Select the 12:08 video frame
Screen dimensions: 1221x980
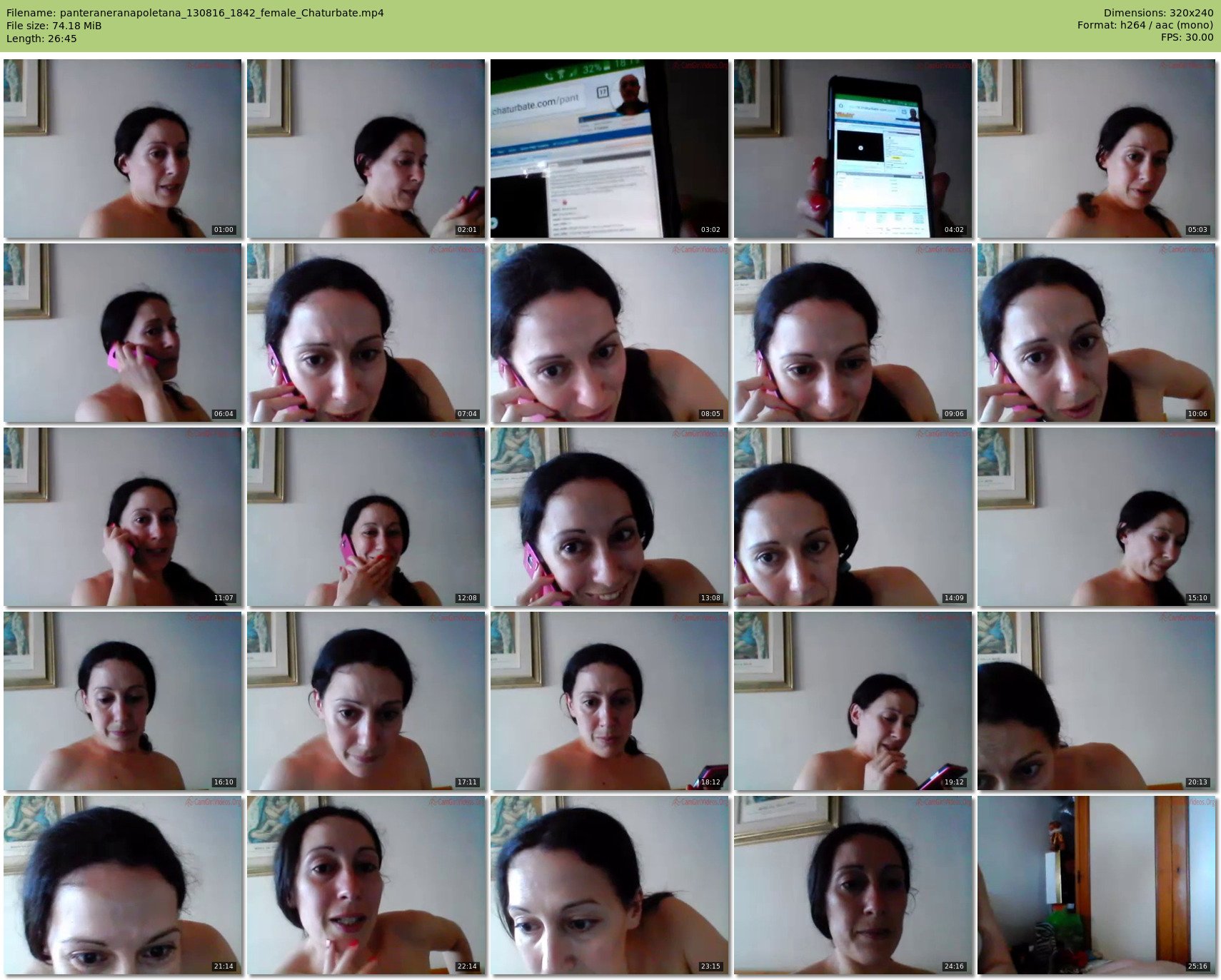click(x=366, y=517)
